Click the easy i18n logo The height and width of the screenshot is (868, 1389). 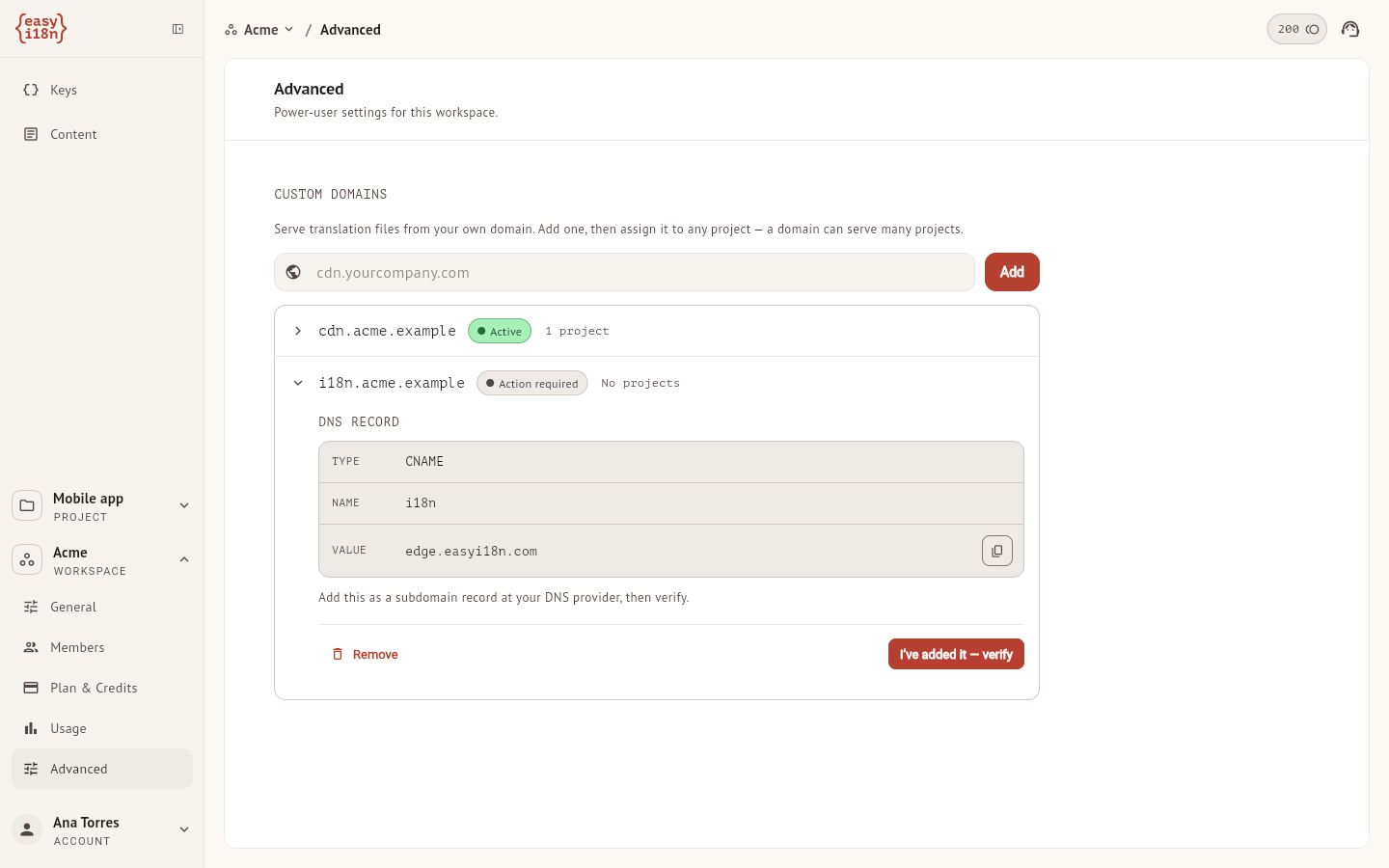(41, 29)
